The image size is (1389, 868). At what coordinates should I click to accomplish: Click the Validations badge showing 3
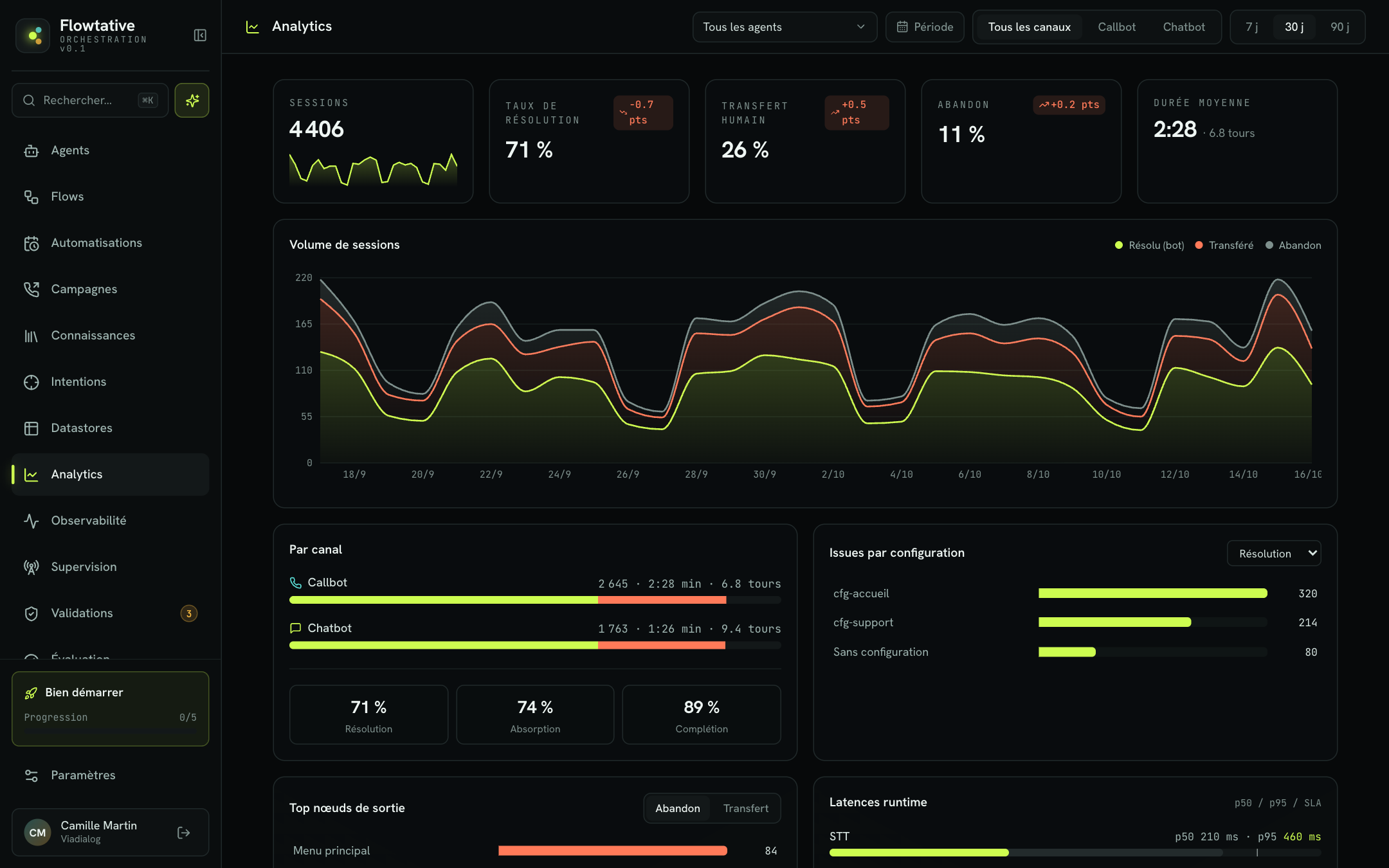coord(189,613)
